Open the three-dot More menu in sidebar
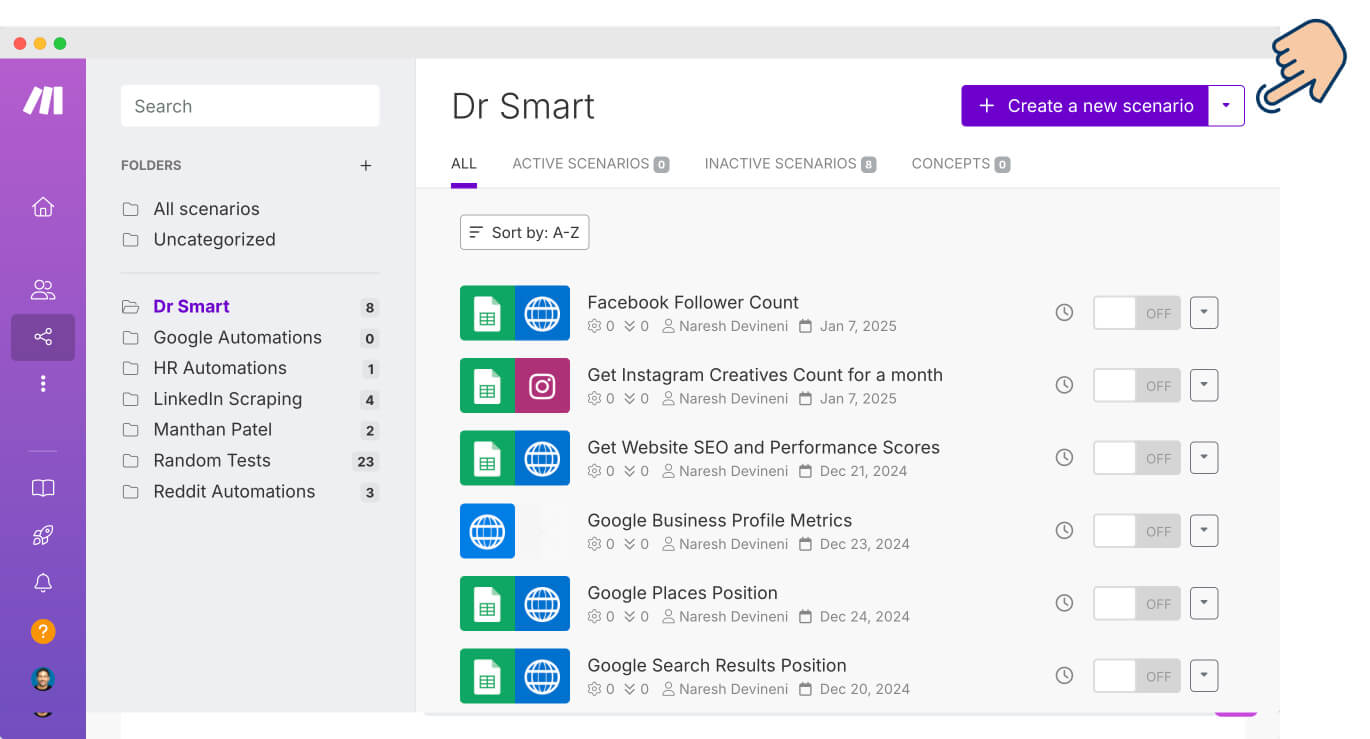Screen dimensions: 1370x739 (43, 383)
